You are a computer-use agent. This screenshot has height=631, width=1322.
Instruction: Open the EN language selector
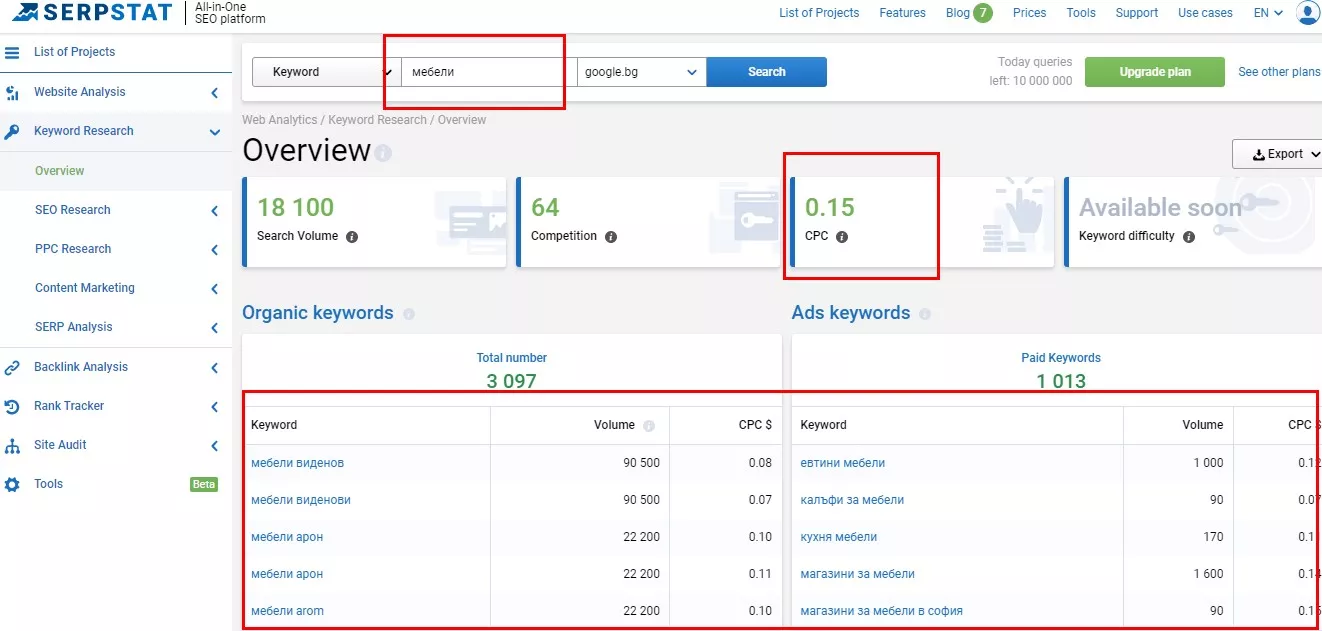click(1268, 13)
